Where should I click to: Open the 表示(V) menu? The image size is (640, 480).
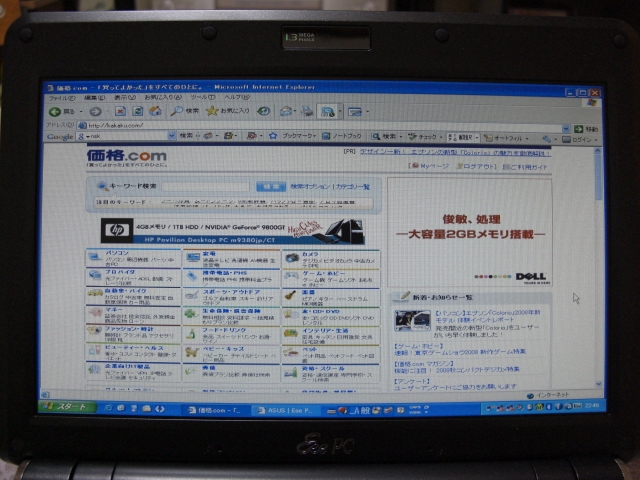coord(124,98)
